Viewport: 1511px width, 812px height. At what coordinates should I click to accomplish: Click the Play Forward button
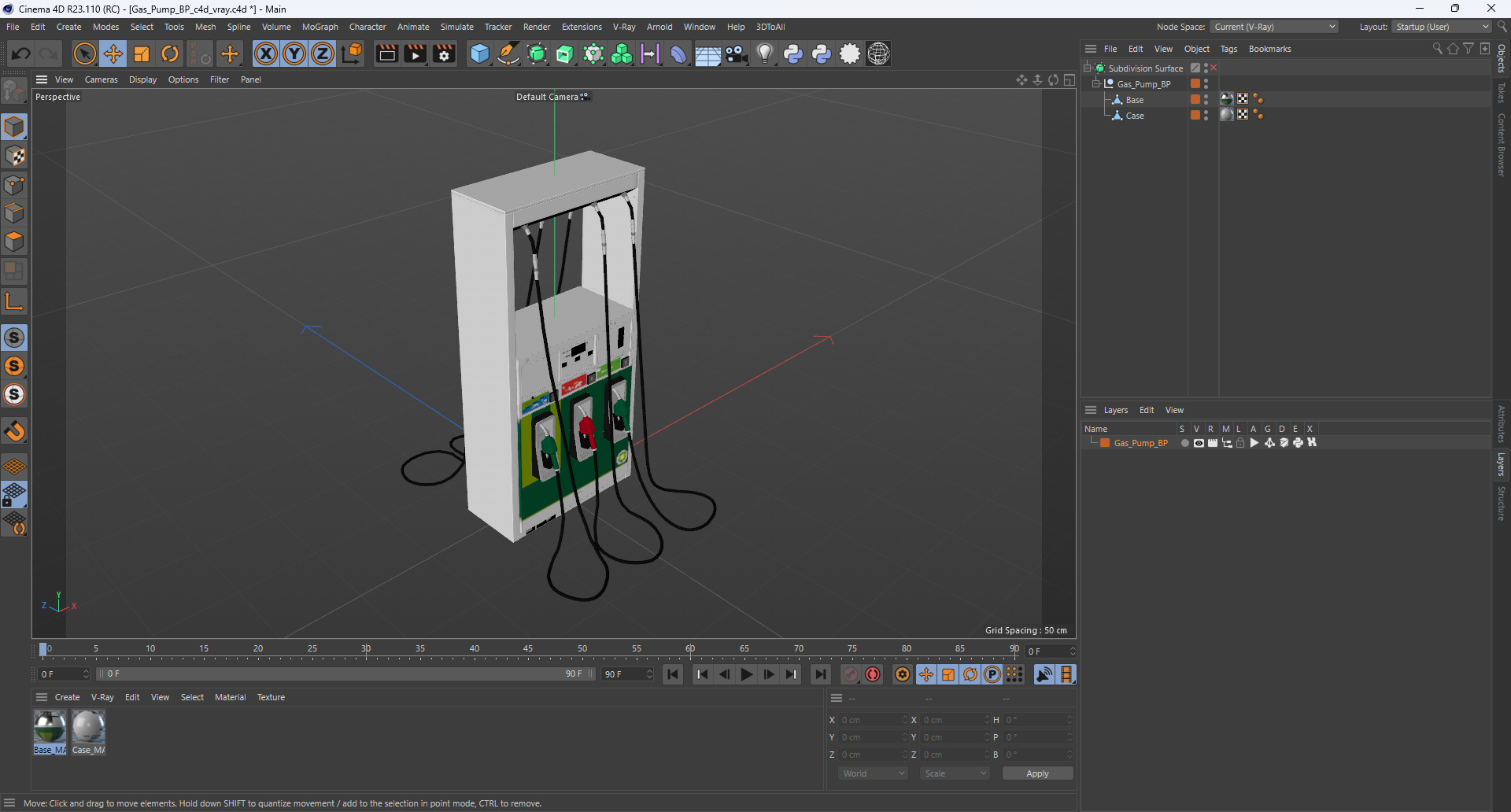coord(747,674)
